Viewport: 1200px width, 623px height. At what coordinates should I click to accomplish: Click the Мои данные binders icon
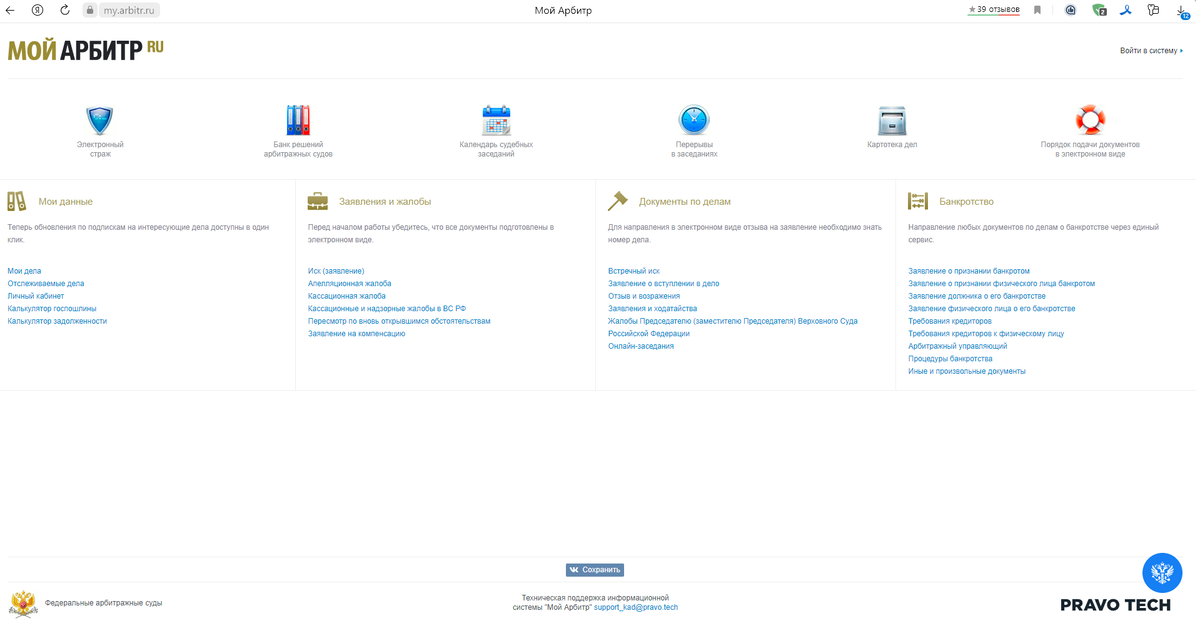pyautogui.click(x=17, y=201)
